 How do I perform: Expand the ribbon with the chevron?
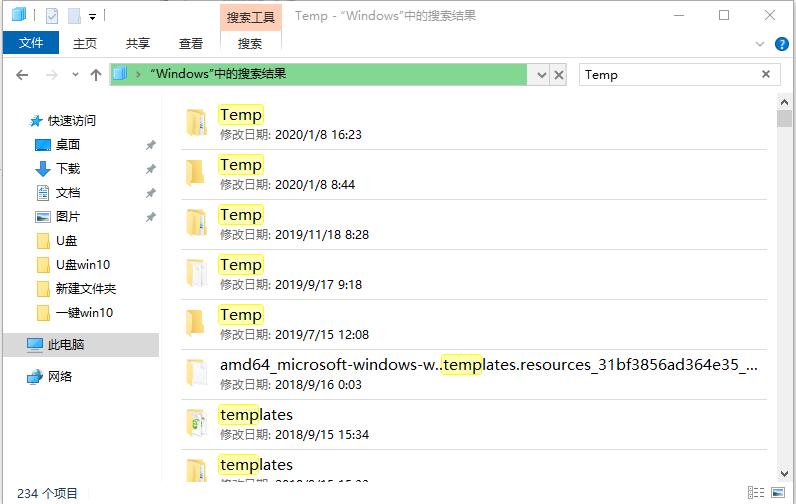pos(760,44)
